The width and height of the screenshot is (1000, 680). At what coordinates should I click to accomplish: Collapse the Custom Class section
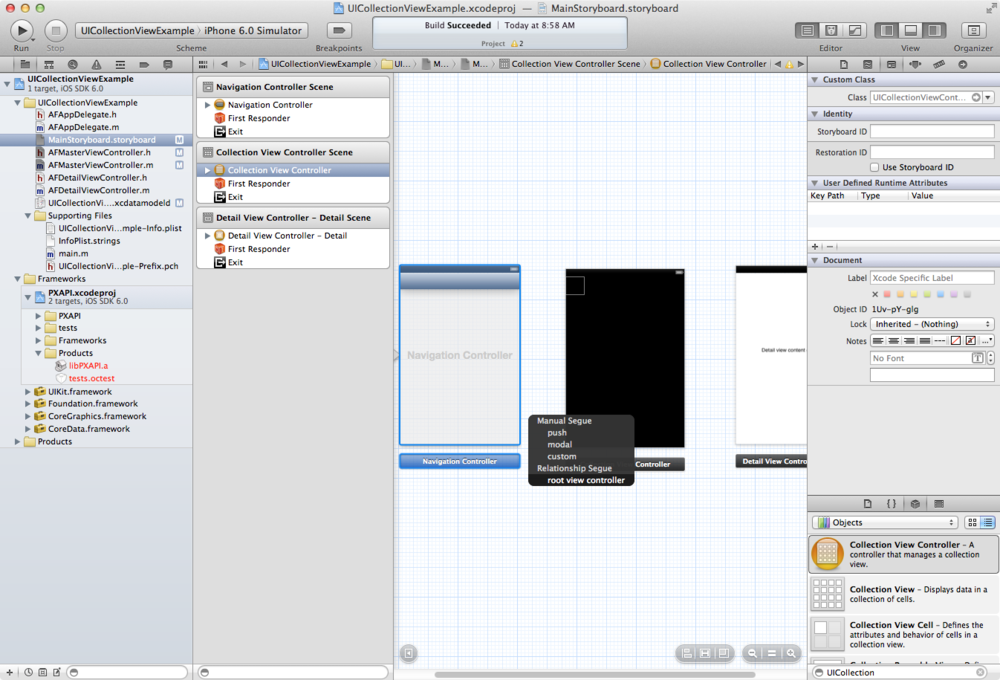point(814,80)
